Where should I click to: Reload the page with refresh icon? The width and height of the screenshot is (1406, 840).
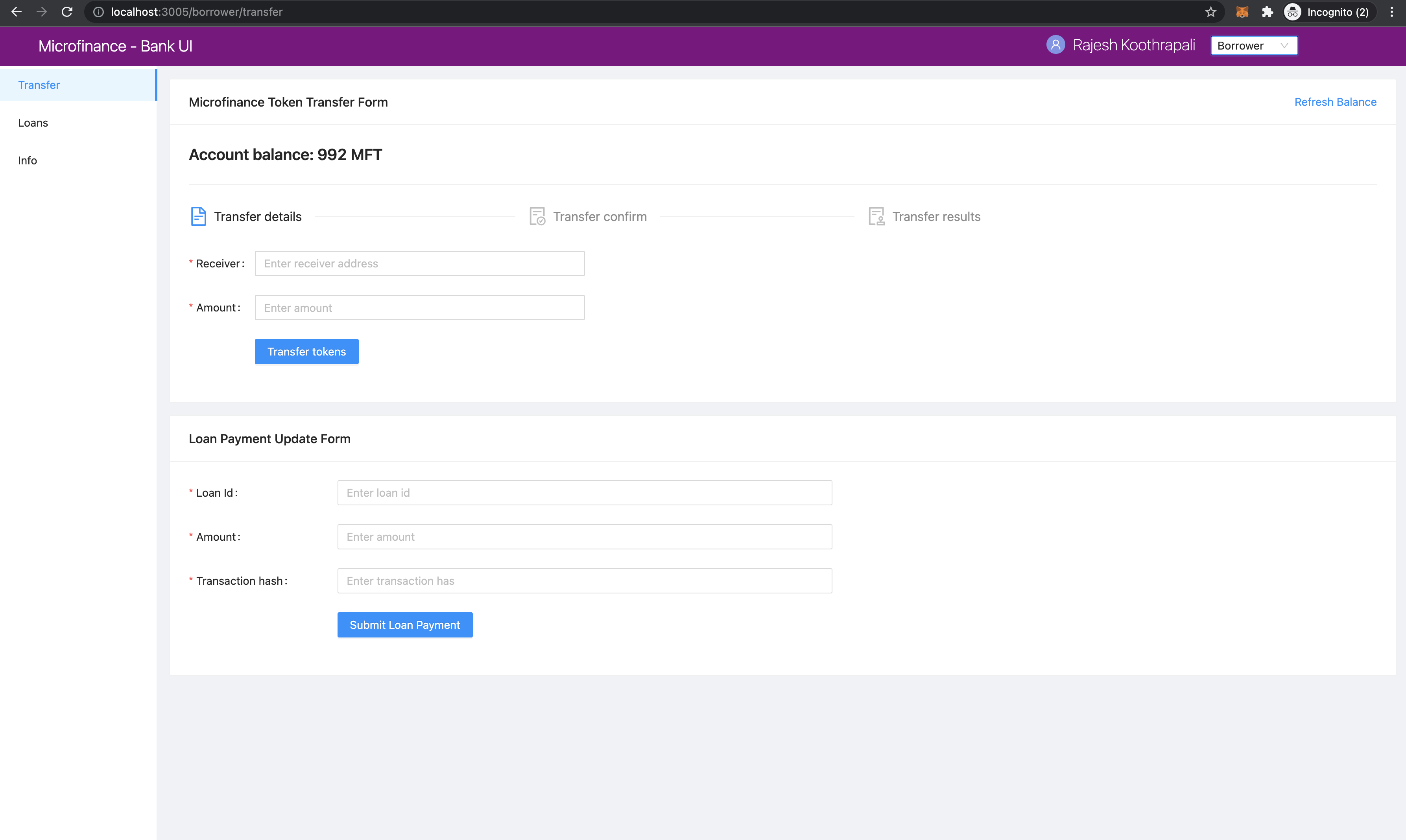click(x=67, y=12)
